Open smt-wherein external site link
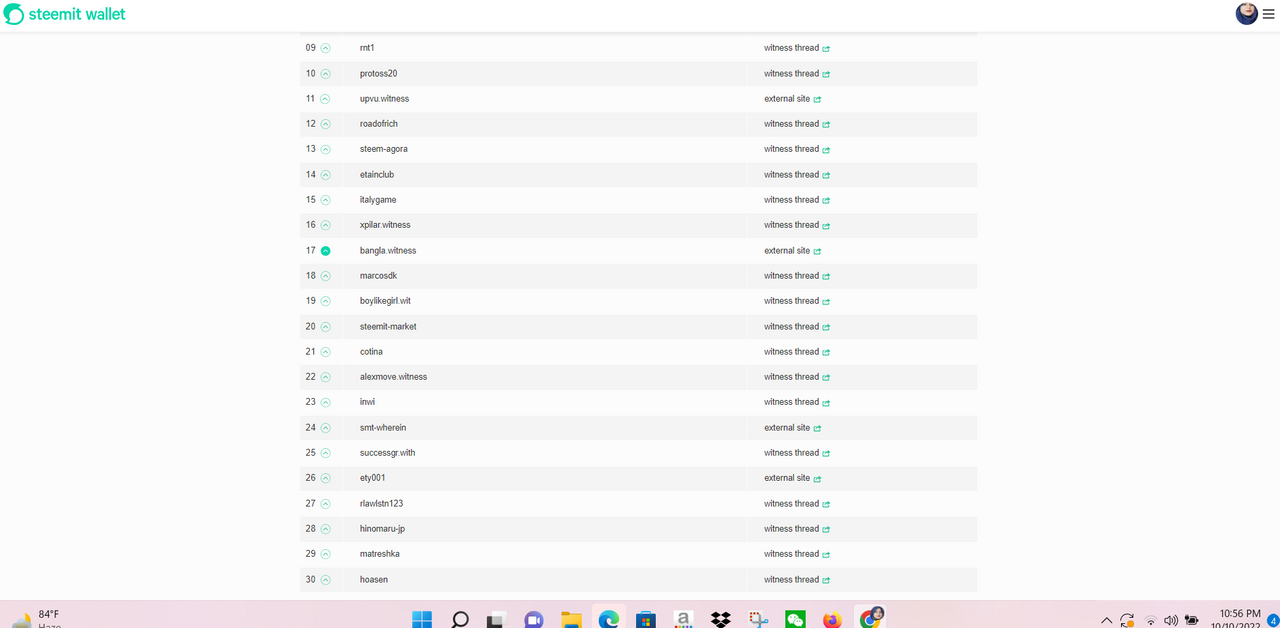 point(793,428)
